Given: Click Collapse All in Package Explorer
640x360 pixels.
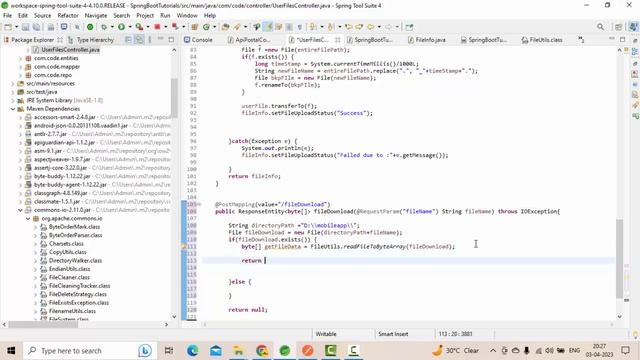Looking at the screenshot, I should [128, 40].
